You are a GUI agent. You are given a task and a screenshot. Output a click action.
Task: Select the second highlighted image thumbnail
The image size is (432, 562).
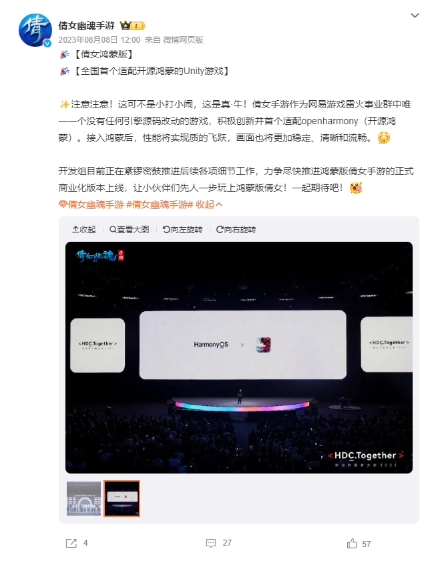(x=122, y=499)
